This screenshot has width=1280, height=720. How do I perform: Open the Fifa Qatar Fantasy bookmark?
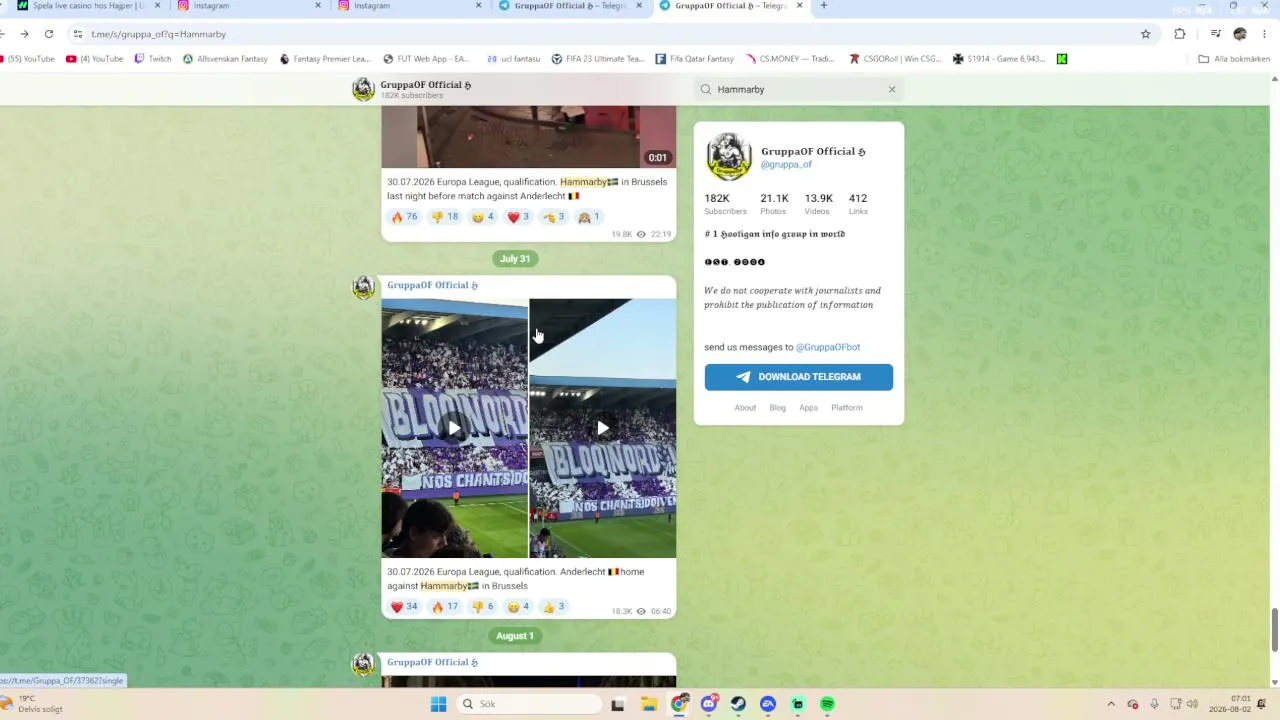695,59
